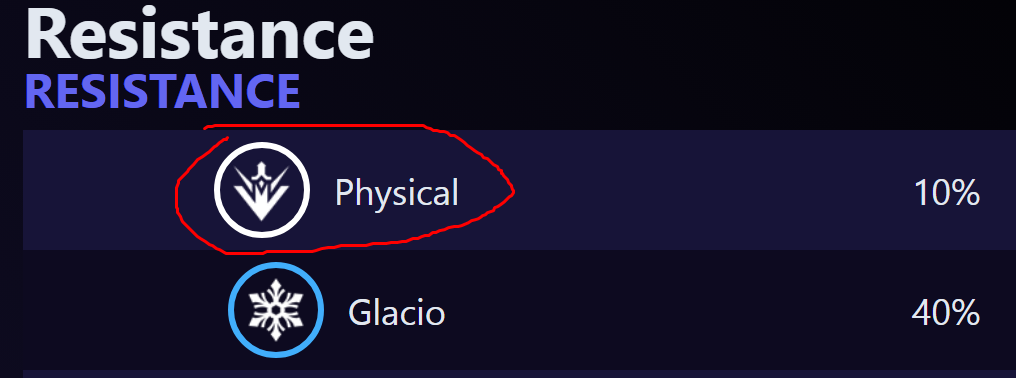This screenshot has height=378, width=1016.
Task: Highlight the Physical resistance row
Action: (519, 190)
